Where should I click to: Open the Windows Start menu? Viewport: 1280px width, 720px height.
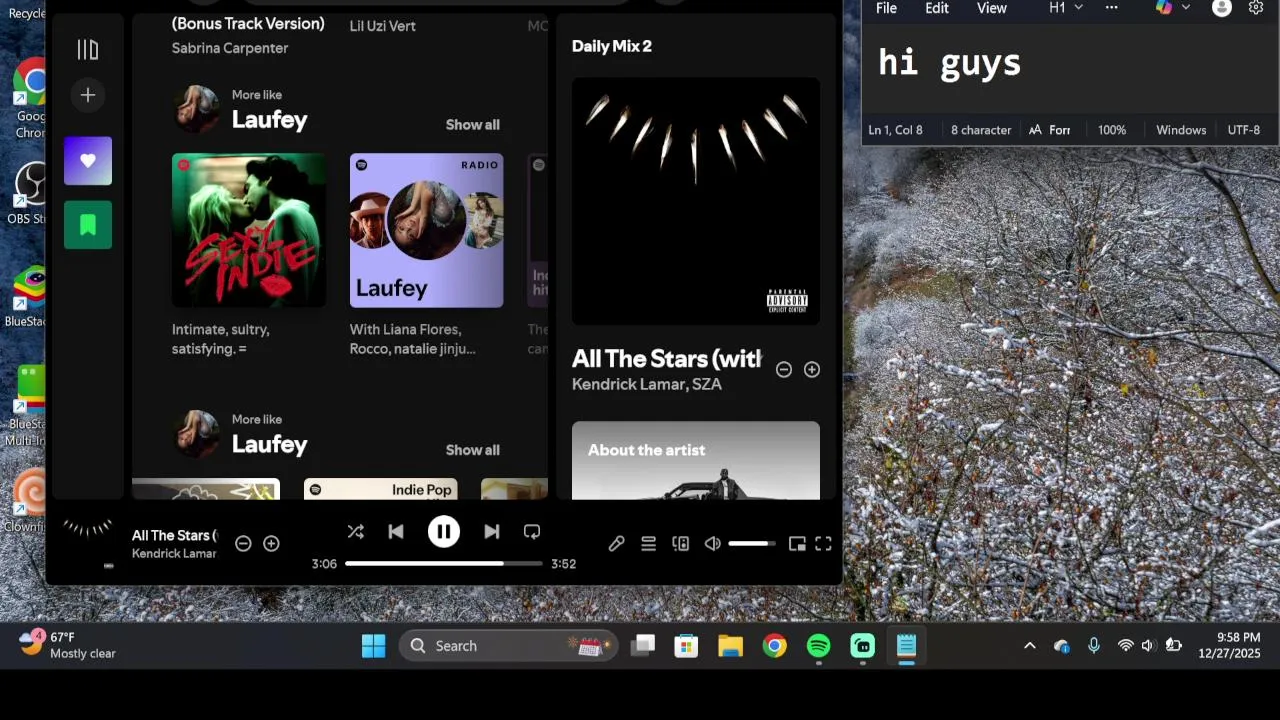tap(374, 646)
